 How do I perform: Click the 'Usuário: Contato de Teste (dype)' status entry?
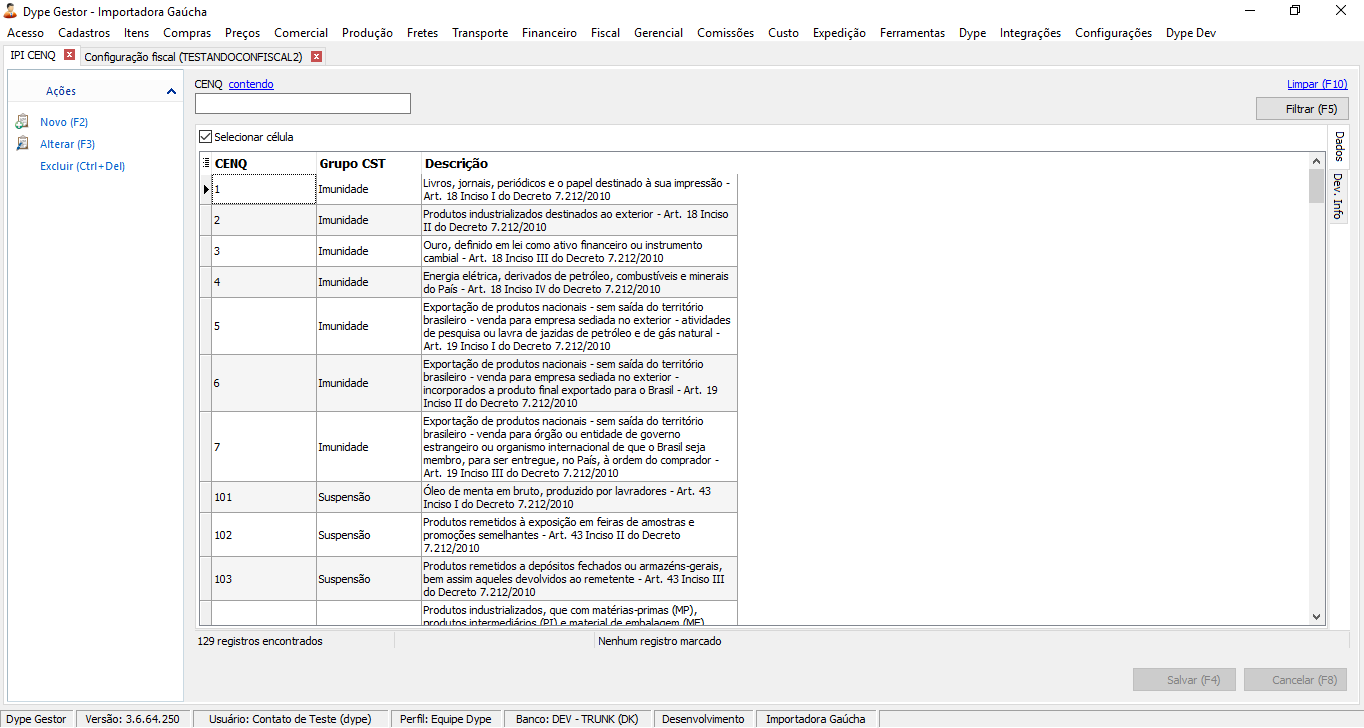290,719
